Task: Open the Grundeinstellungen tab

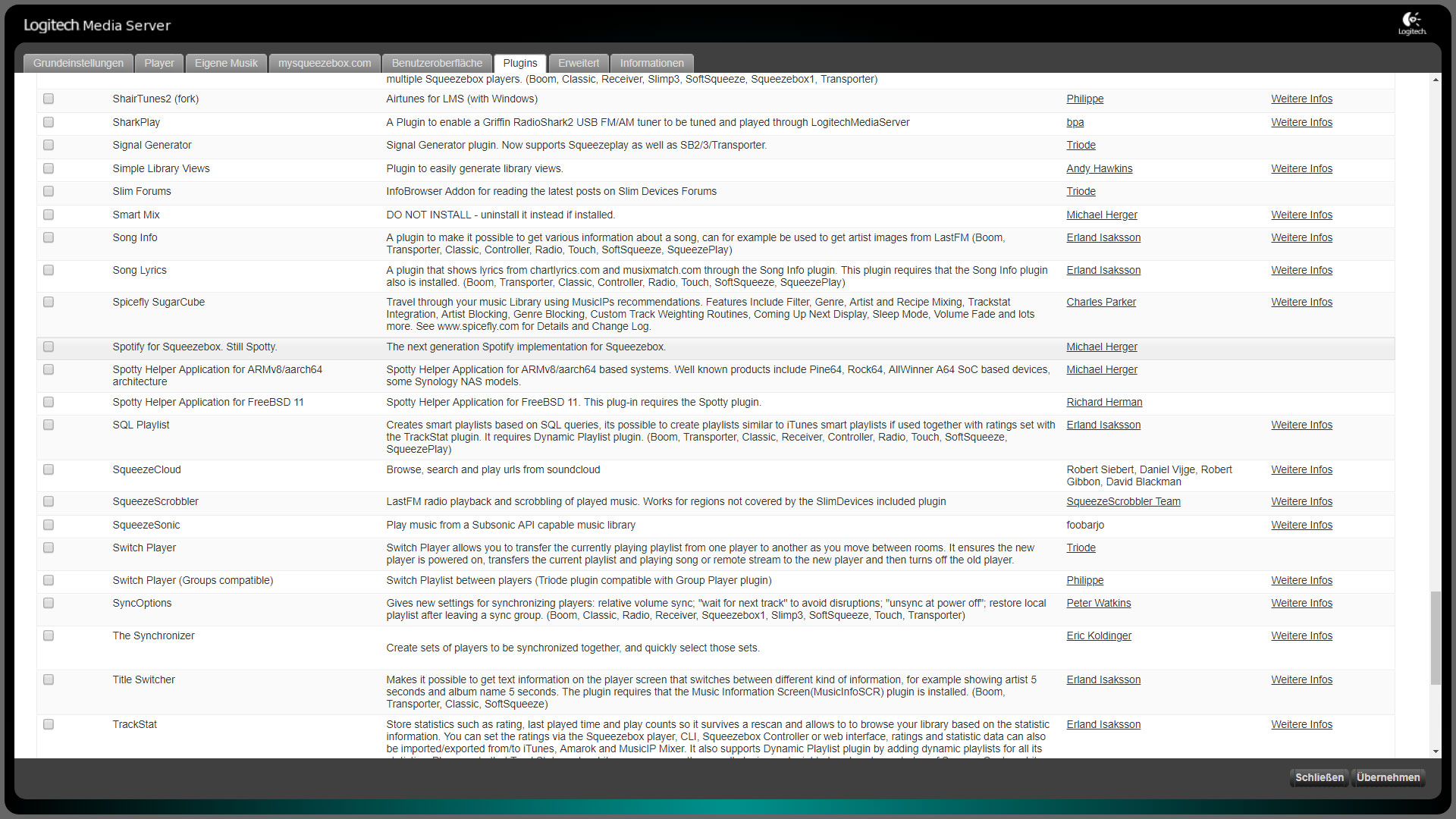Action: point(78,63)
